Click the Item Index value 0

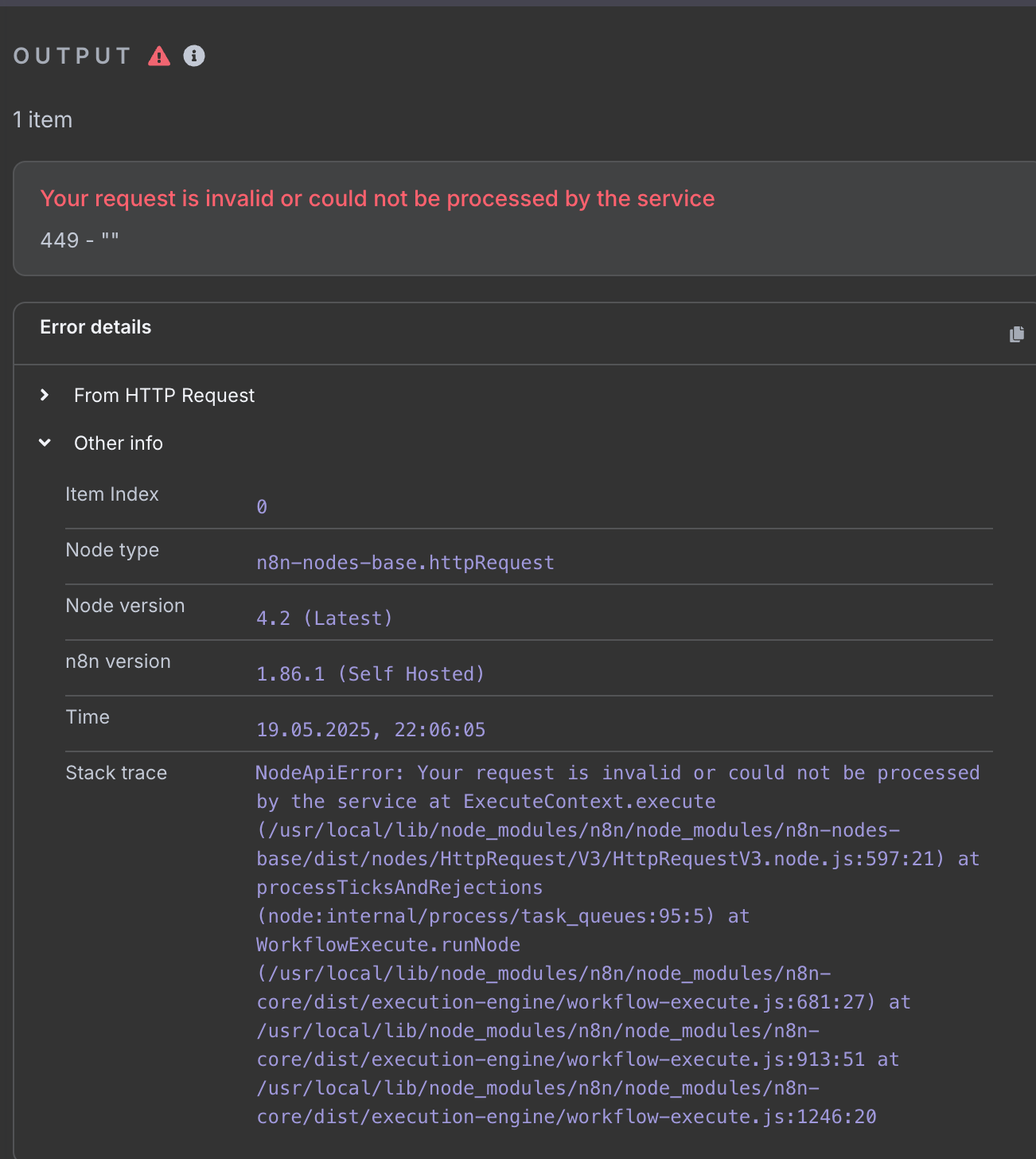(x=262, y=507)
